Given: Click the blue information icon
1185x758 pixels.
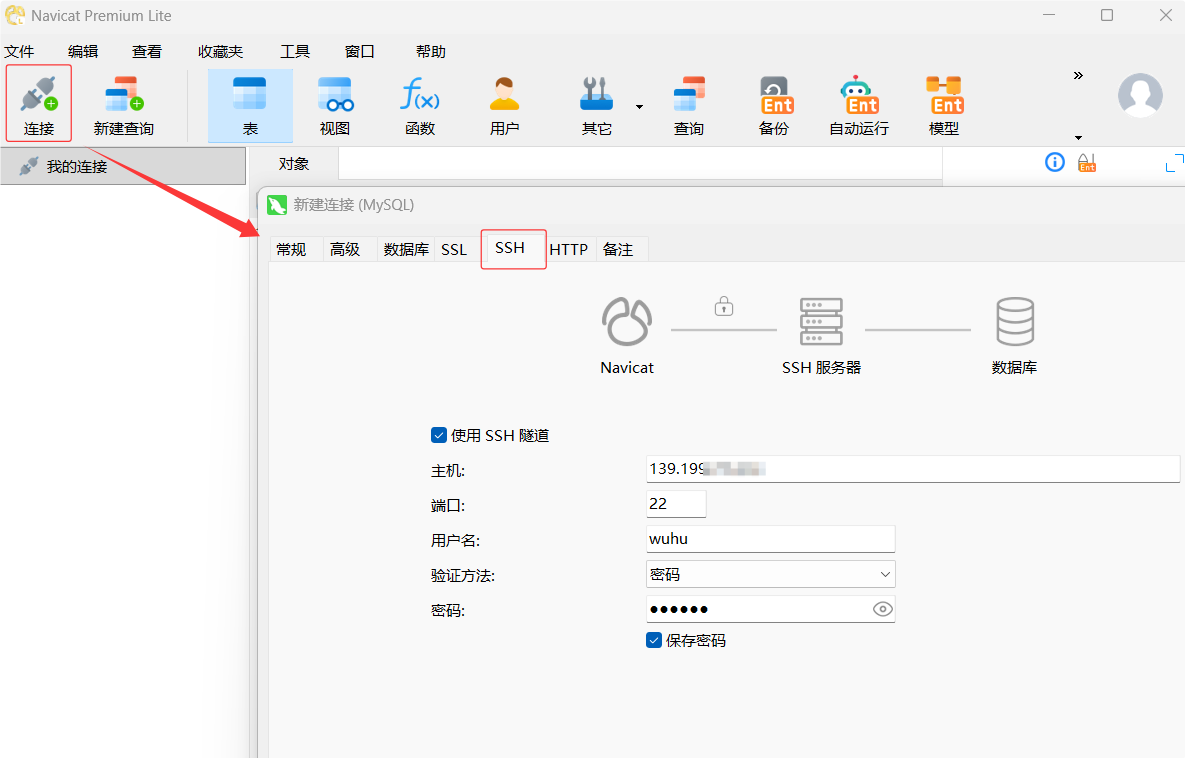Looking at the screenshot, I should click(1055, 162).
